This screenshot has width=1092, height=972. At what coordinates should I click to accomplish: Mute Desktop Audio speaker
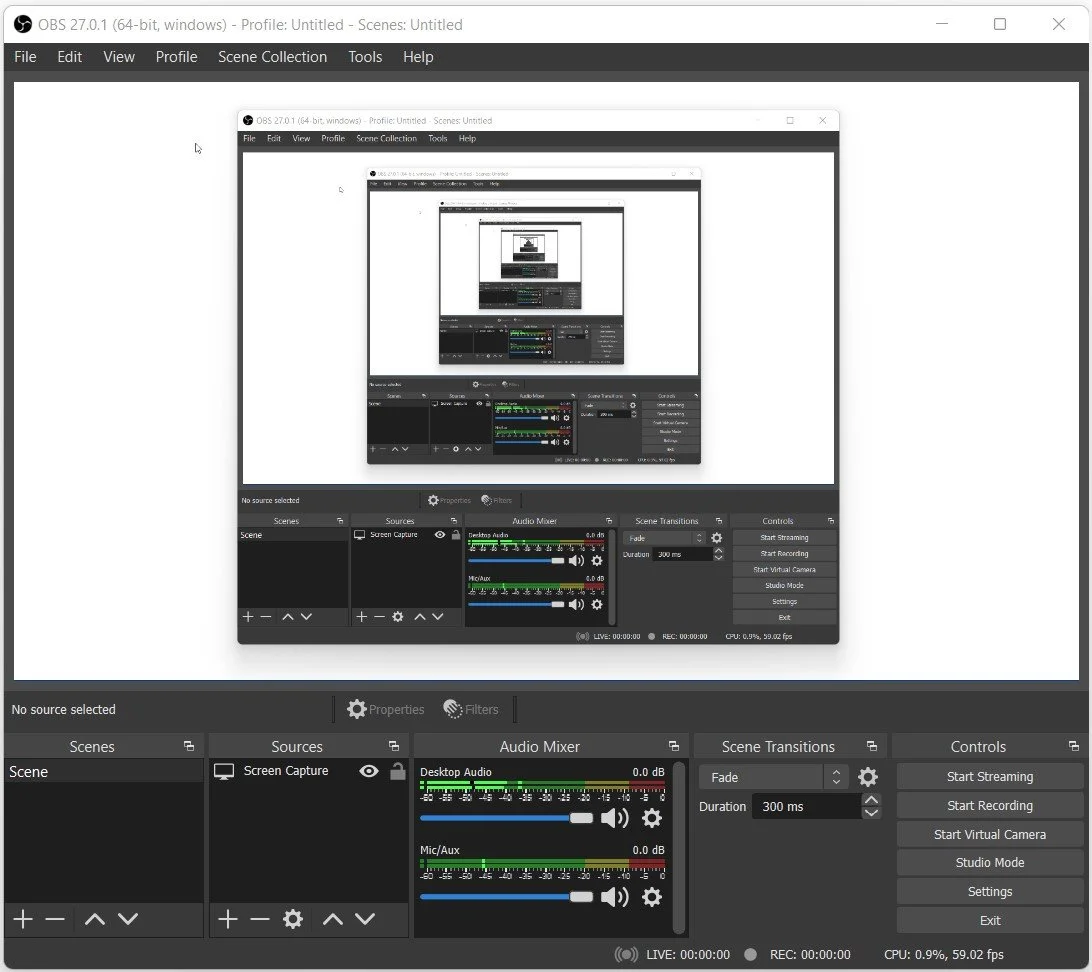(x=615, y=818)
